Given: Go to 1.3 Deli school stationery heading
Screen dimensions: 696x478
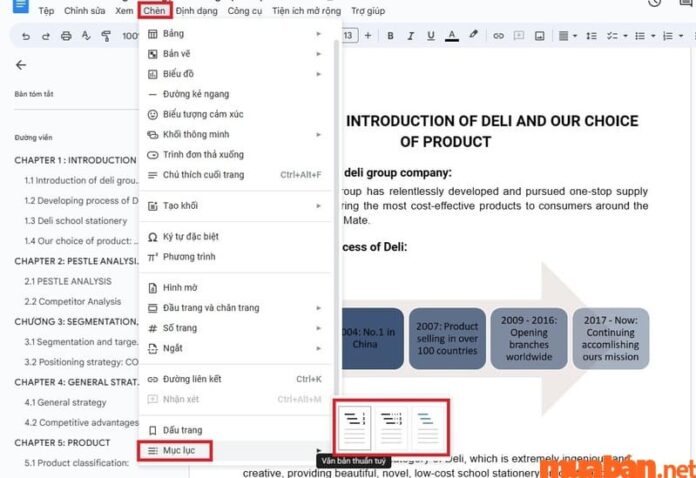Looking at the screenshot, I should tap(75, 221).
